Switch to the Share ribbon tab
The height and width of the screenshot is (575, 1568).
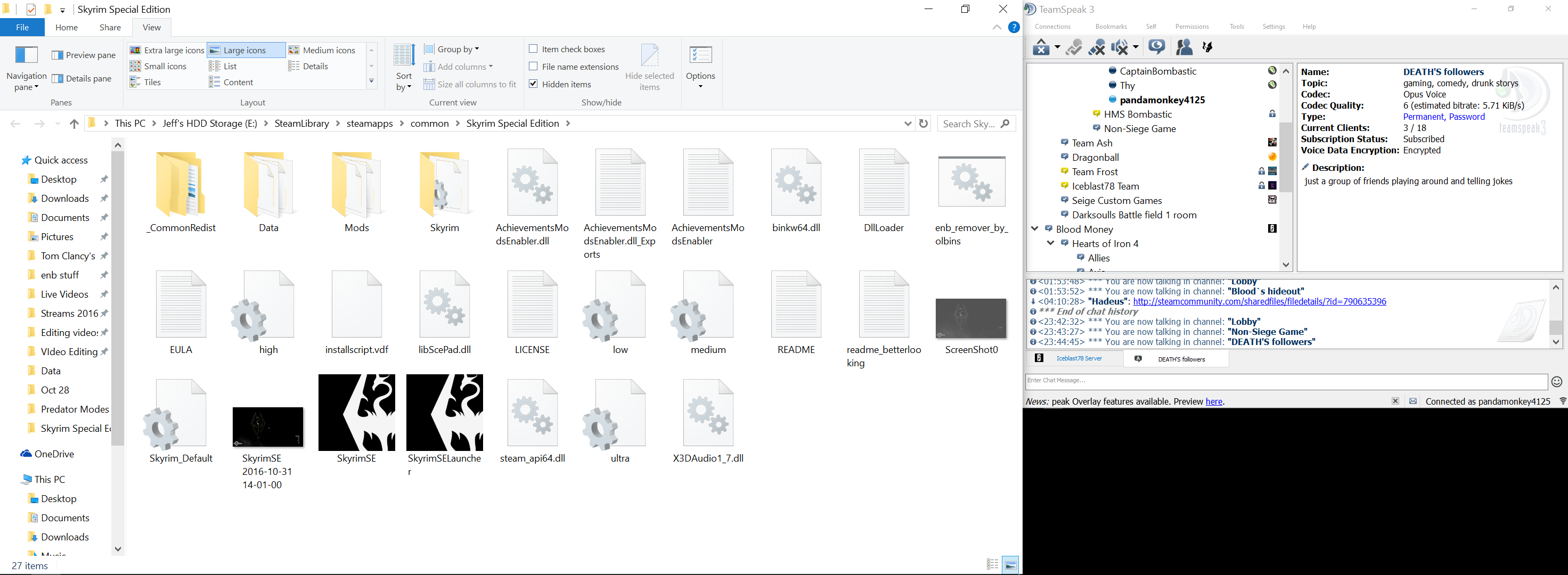pos(110,27)
